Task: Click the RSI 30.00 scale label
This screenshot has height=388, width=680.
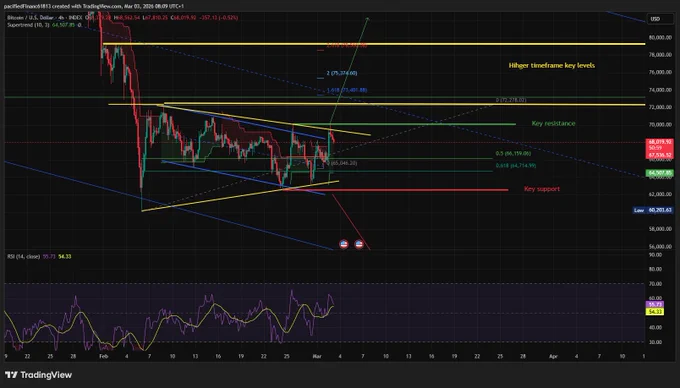Action: 655,342
